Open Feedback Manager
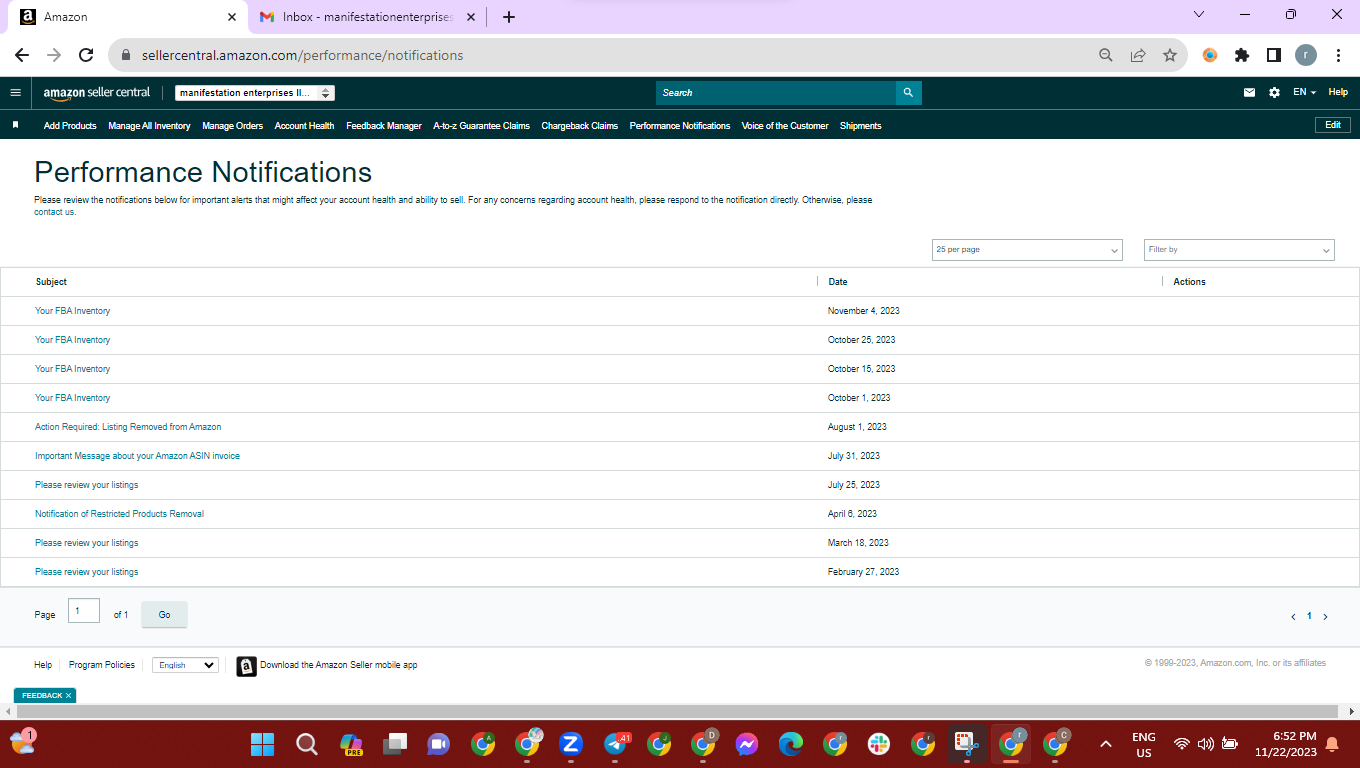 coord(384,126)
